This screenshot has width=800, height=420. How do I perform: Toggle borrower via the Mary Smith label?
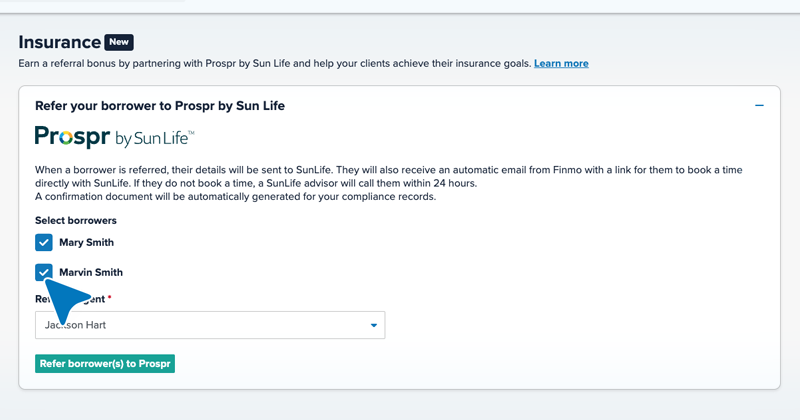pos(86,242)
